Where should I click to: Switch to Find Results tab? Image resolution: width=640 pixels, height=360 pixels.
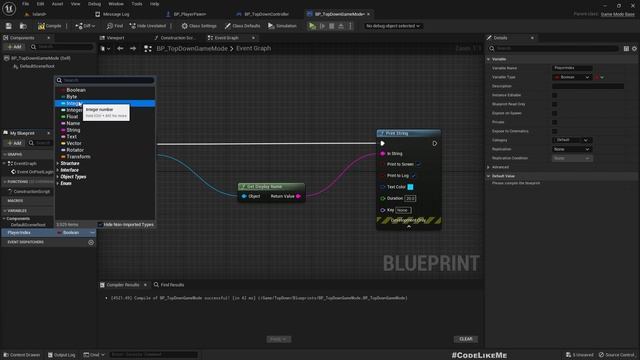[169, 284]
